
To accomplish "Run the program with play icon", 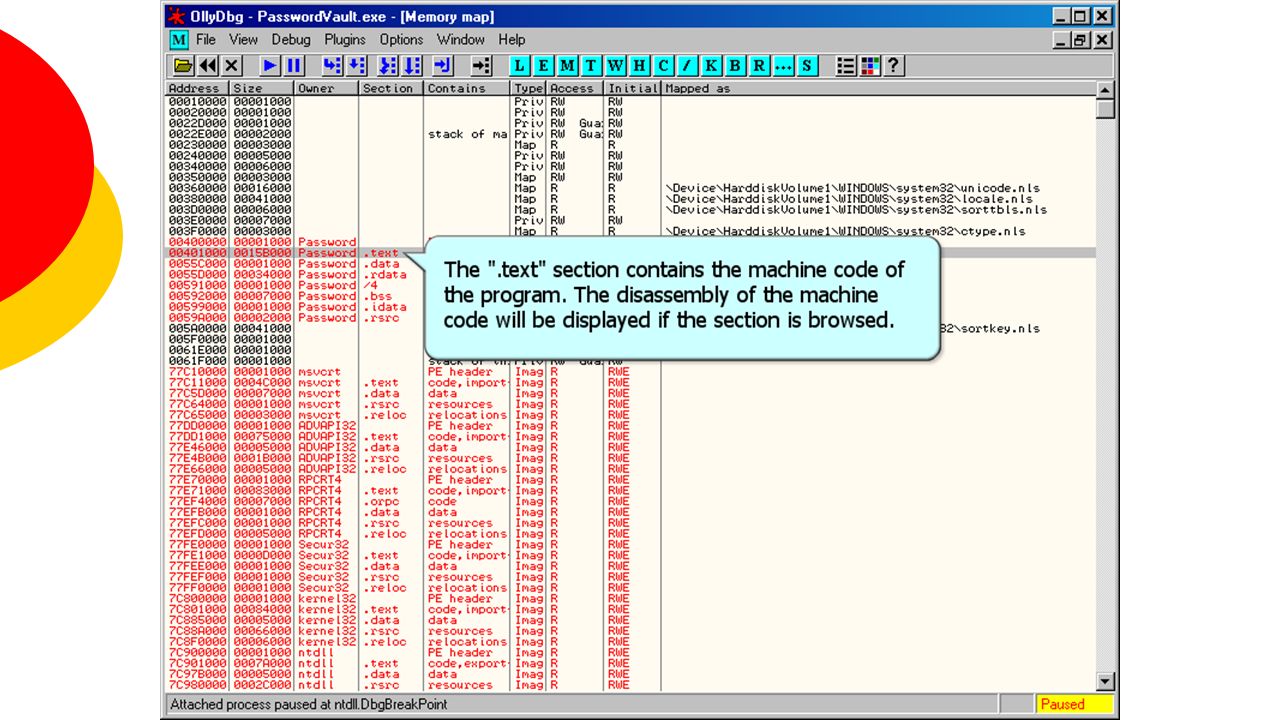I will tap(270, 66).
